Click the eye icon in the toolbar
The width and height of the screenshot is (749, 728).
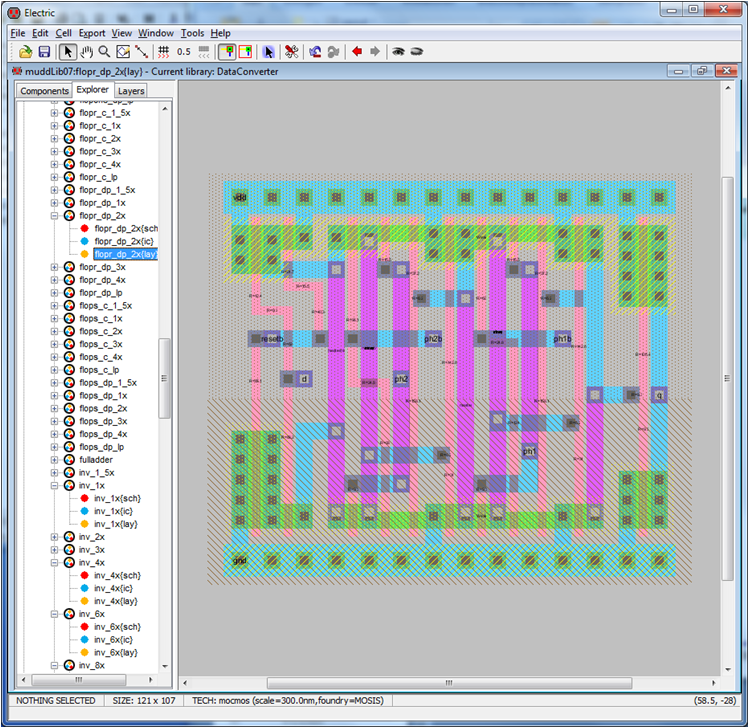click(398, 51)
